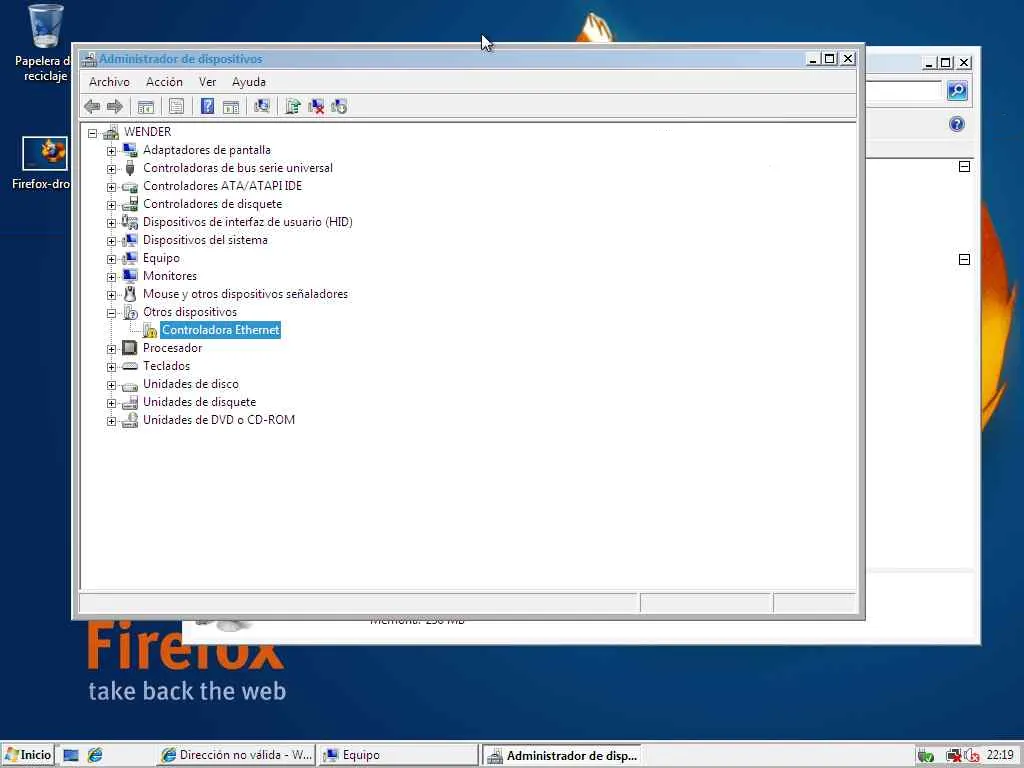Open the Acción menu
The height and width of the screenshot is (768, 1024).
[x=164, y=82]
